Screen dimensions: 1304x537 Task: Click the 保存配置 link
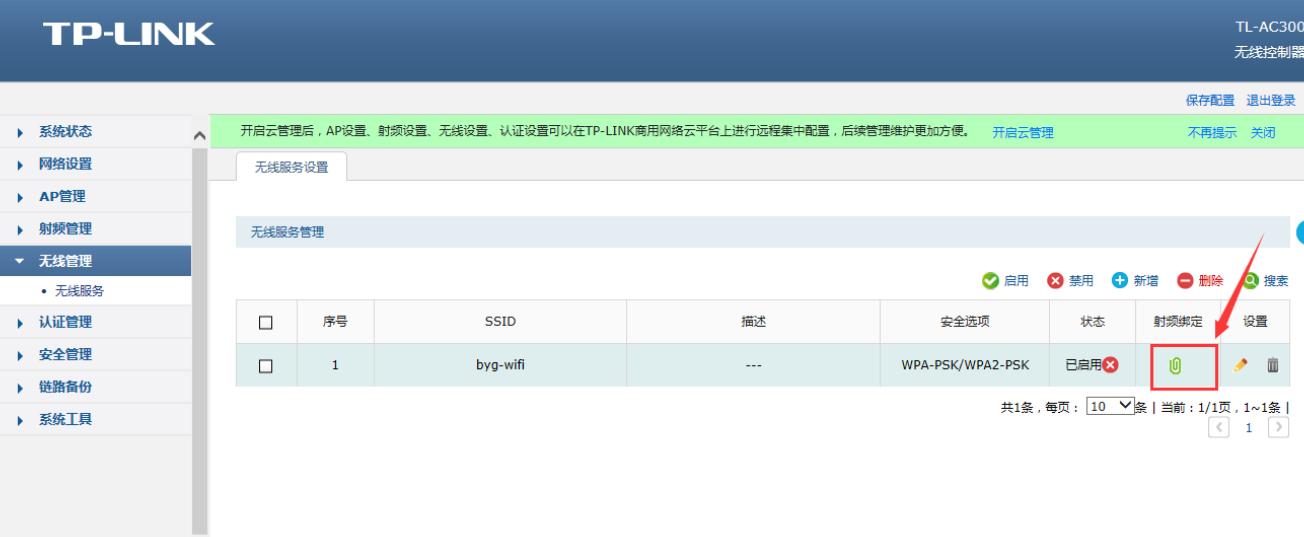1210,100
